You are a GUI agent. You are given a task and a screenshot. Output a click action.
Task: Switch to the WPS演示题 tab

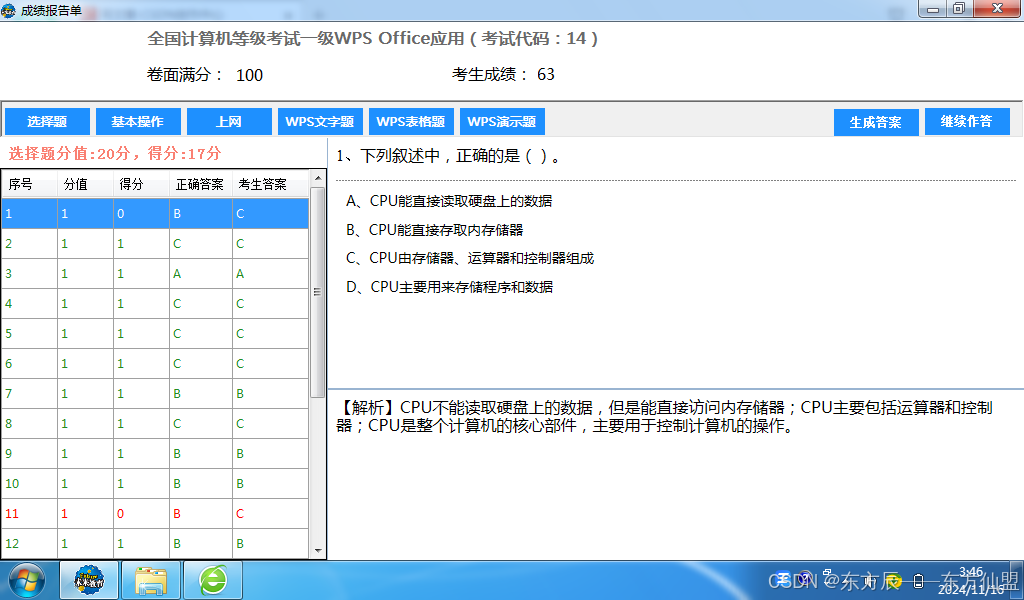point(502,121)
